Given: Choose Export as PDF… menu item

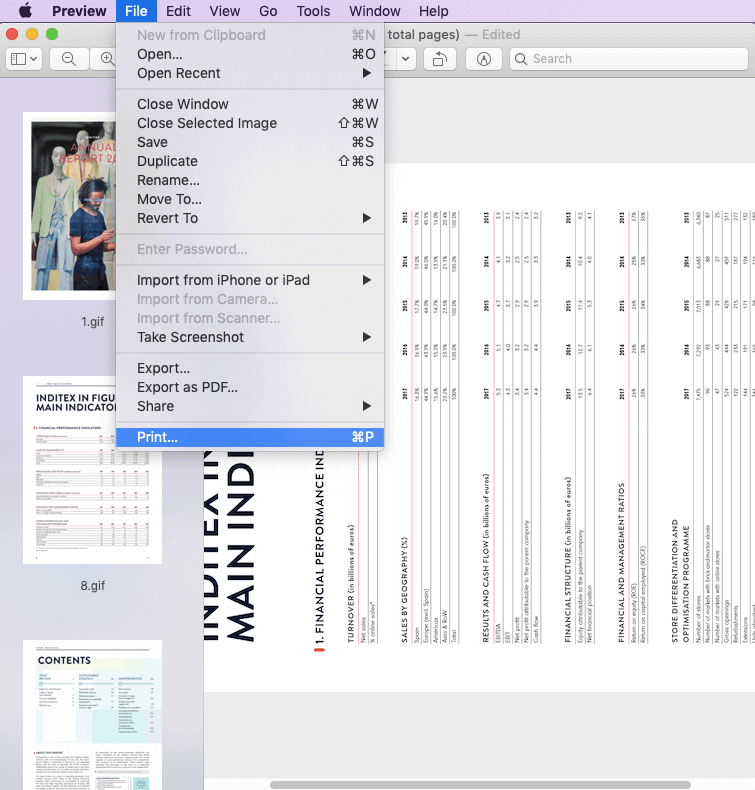Looking at the screenshot, I should click(187, 387).
